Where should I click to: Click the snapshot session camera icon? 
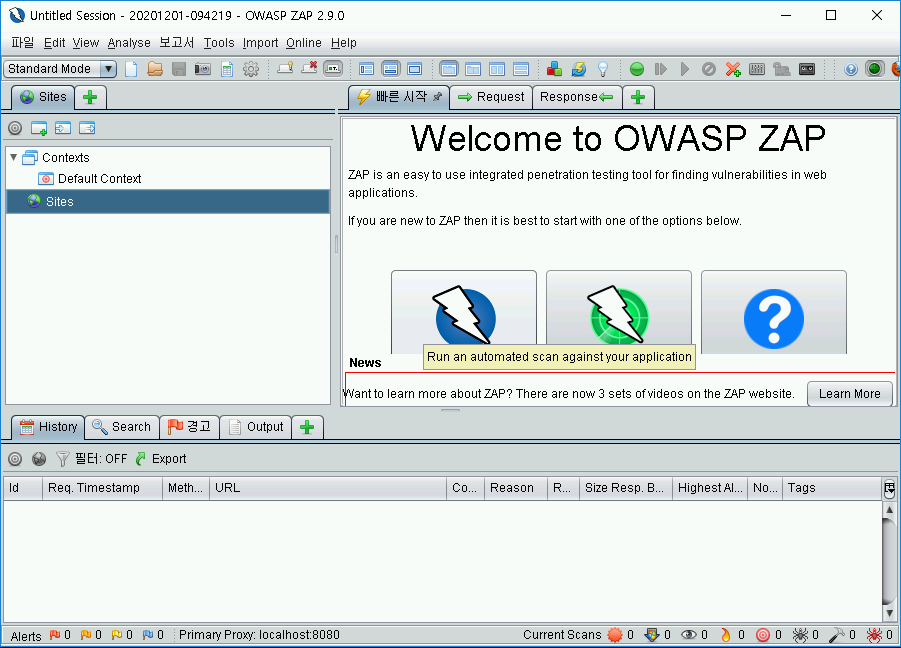click(x=202, y=70)
